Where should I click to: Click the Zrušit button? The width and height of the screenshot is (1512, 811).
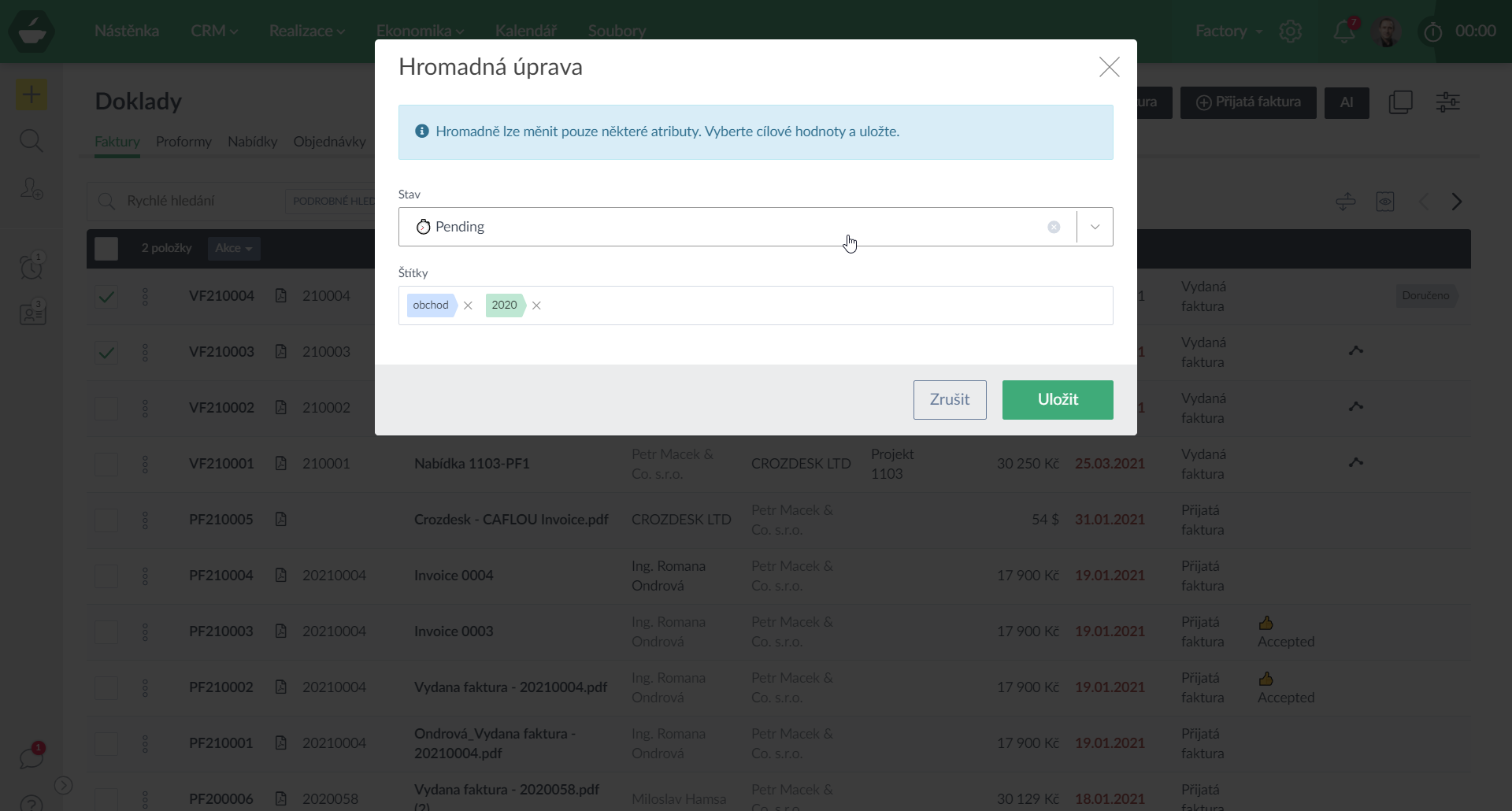[x=949, y=400]
